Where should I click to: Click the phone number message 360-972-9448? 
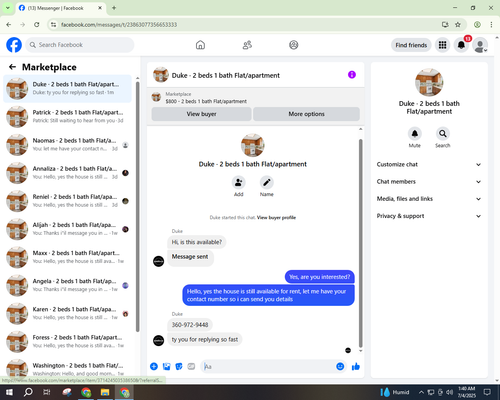[190, 325]
